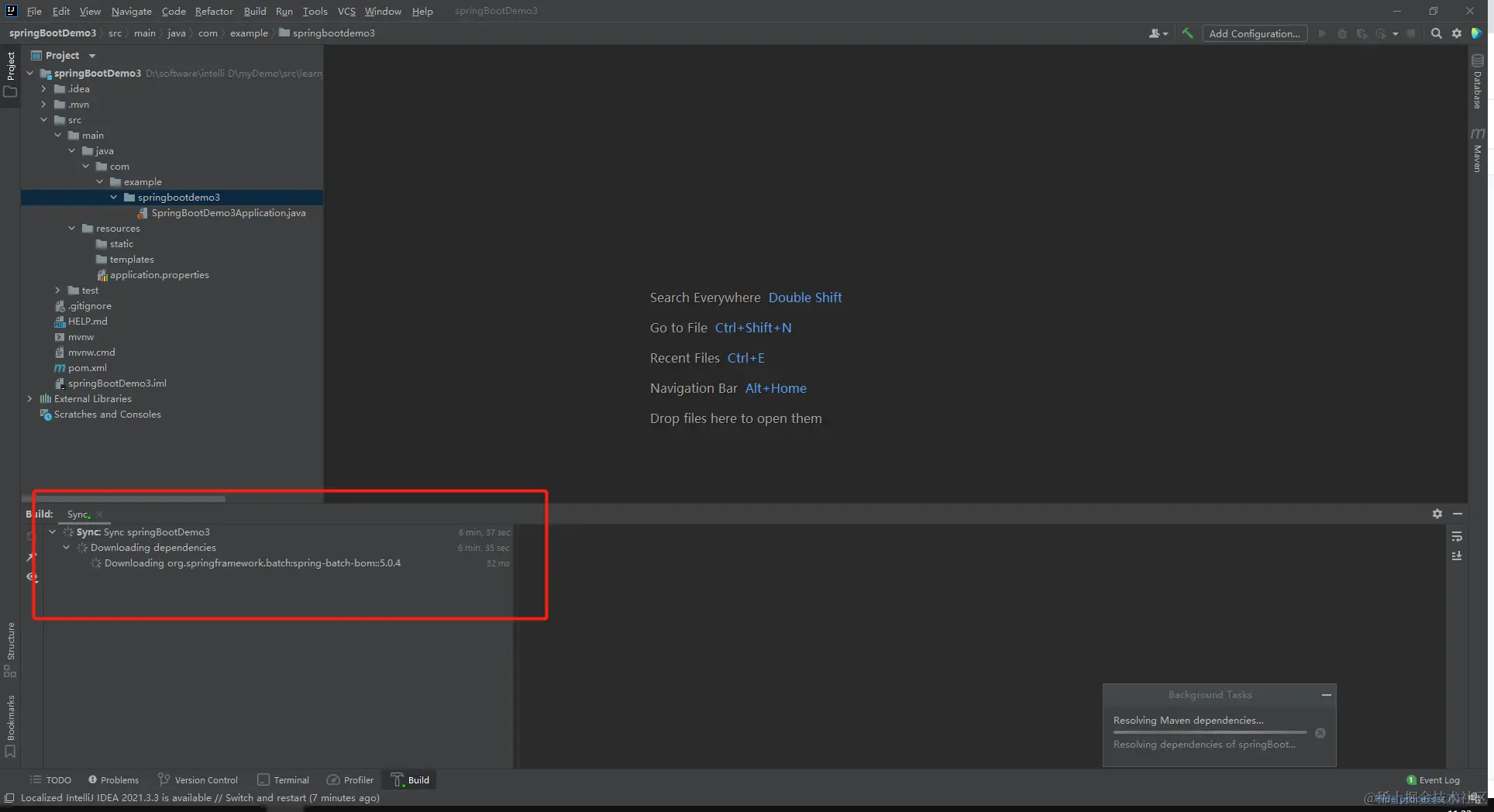Open the Profiler tab
Screen dimensions: 1494x812
pos(350,780)
